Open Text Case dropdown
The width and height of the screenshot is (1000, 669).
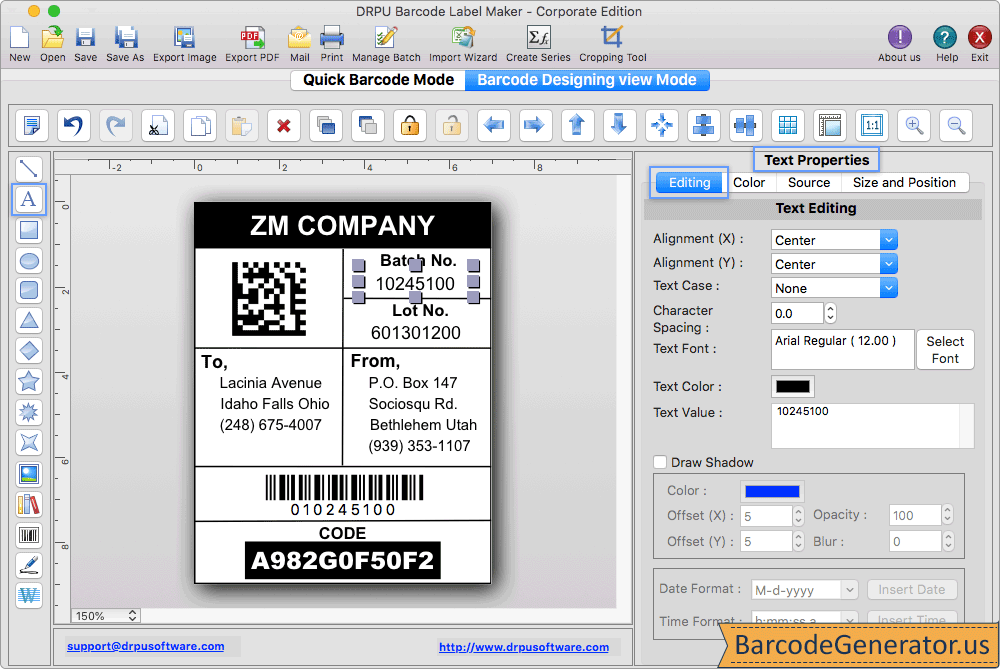pyautogui.click(x=834, y=288)
